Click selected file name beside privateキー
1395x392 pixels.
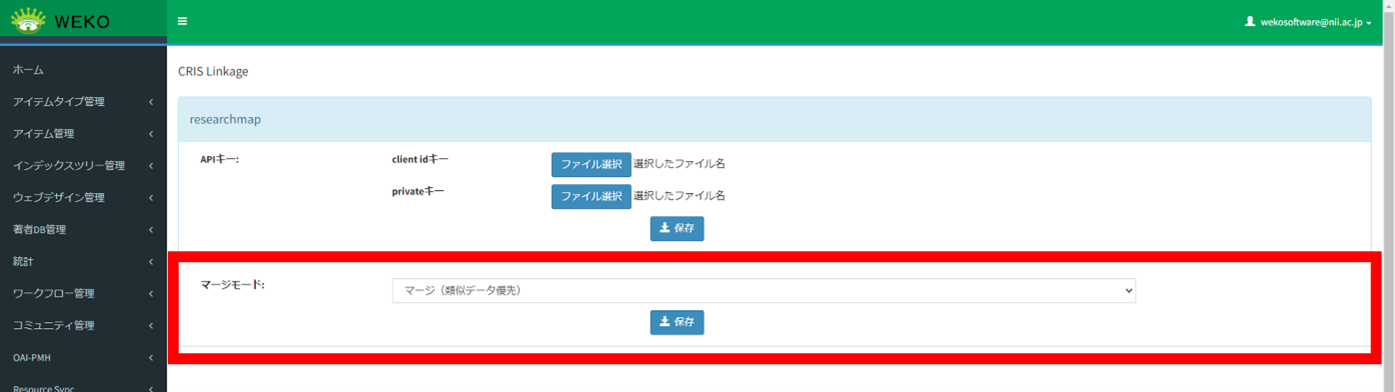[679, 196]
